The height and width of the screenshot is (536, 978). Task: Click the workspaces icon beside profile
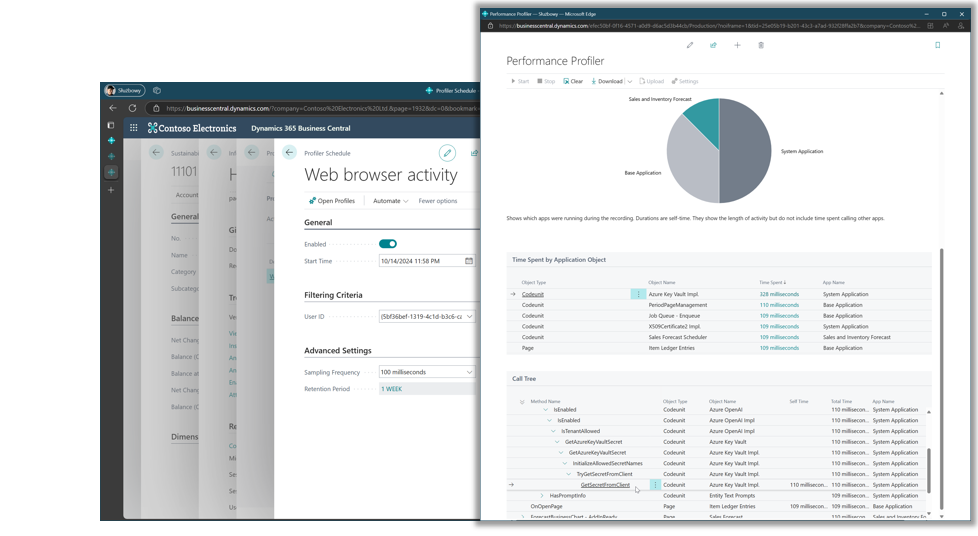click(x=157, y=90)
